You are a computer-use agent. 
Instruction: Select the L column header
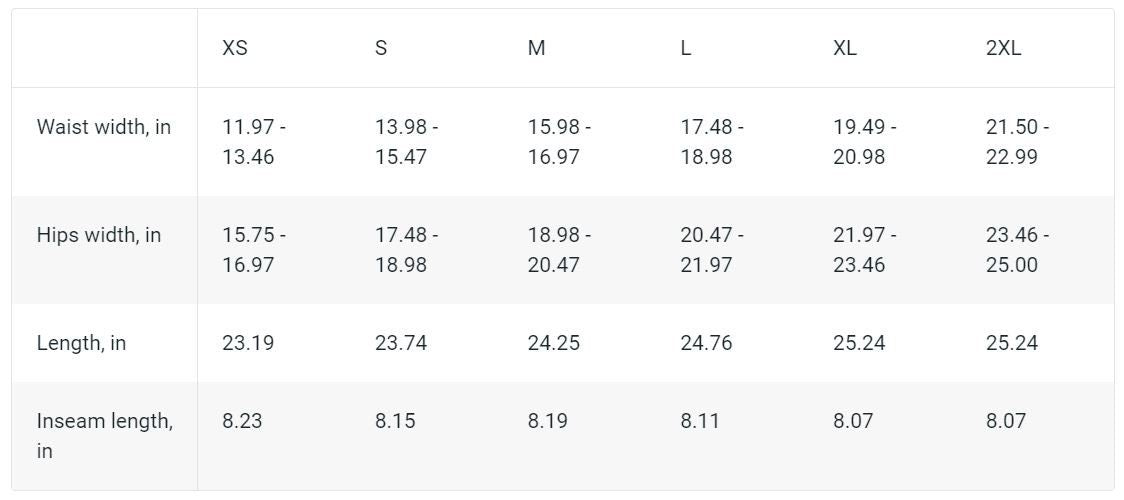click(x=685, y=48)
